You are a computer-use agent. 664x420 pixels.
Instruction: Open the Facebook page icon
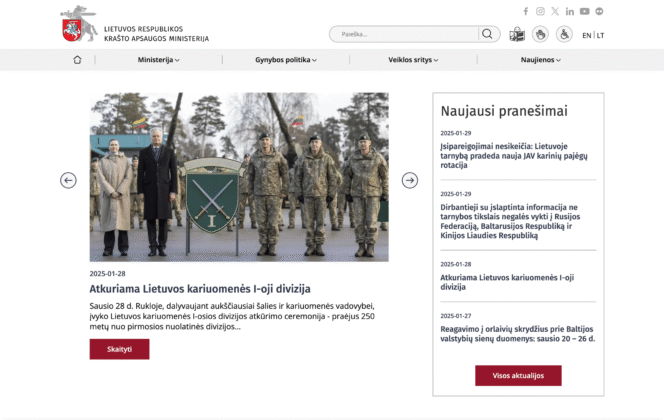pos(526,11)
